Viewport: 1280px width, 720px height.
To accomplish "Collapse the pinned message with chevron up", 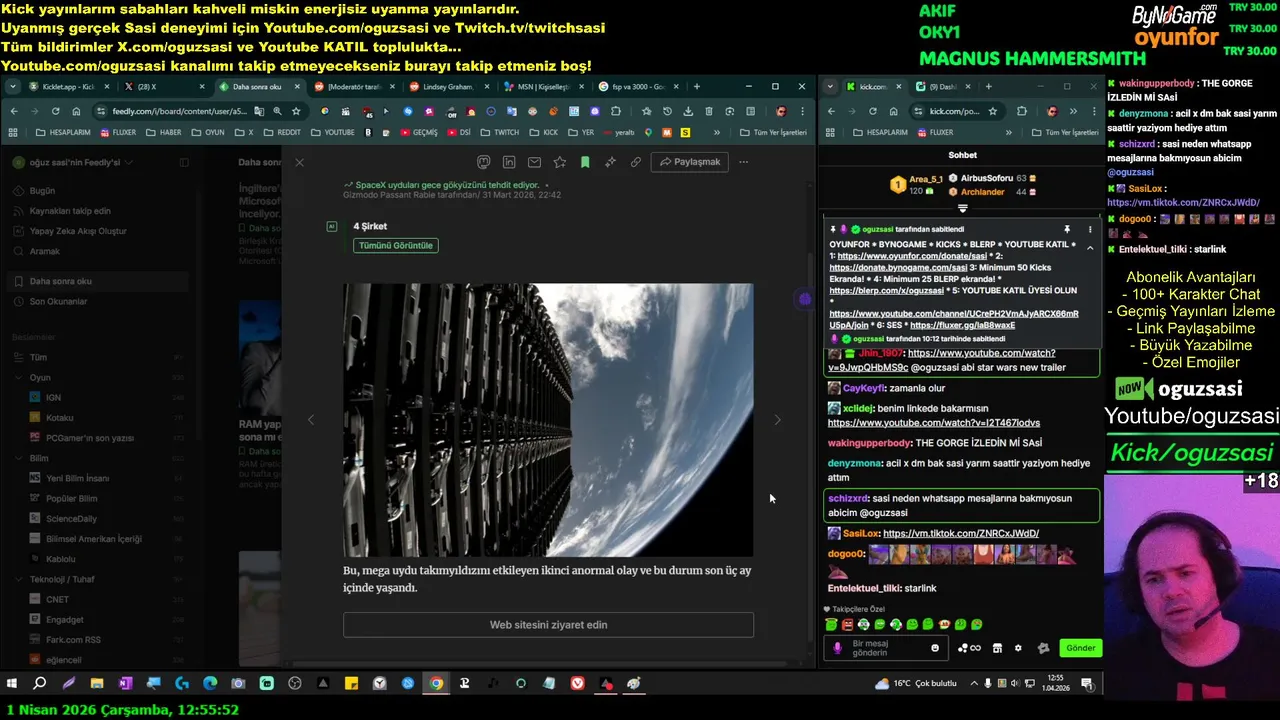I will [x=1090, y=247].
